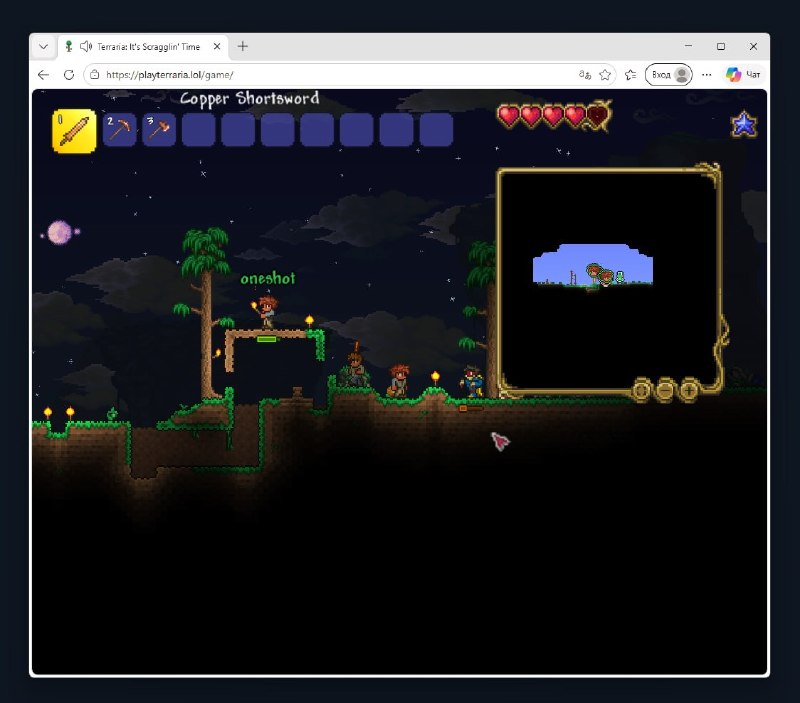Select the last empty hotbar slot

[436, 130]
